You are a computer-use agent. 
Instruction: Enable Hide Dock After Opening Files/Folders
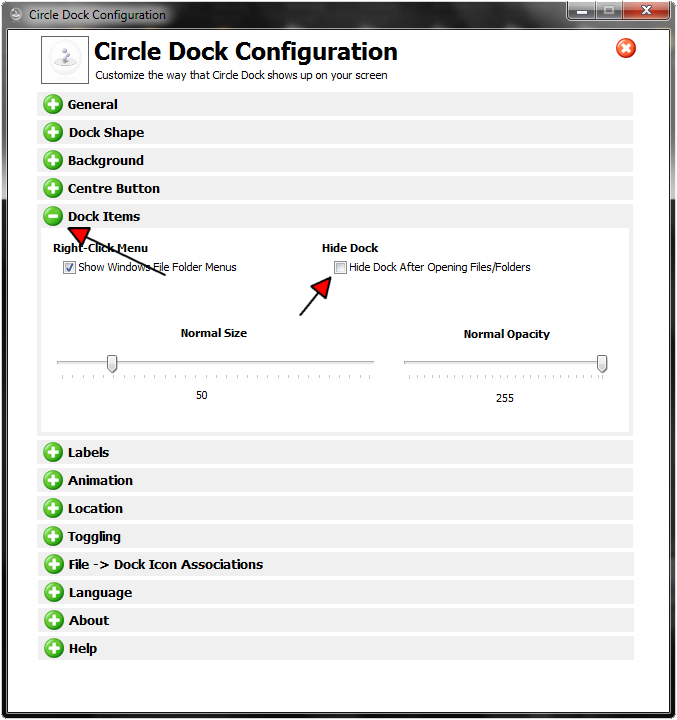click(341, 268)
